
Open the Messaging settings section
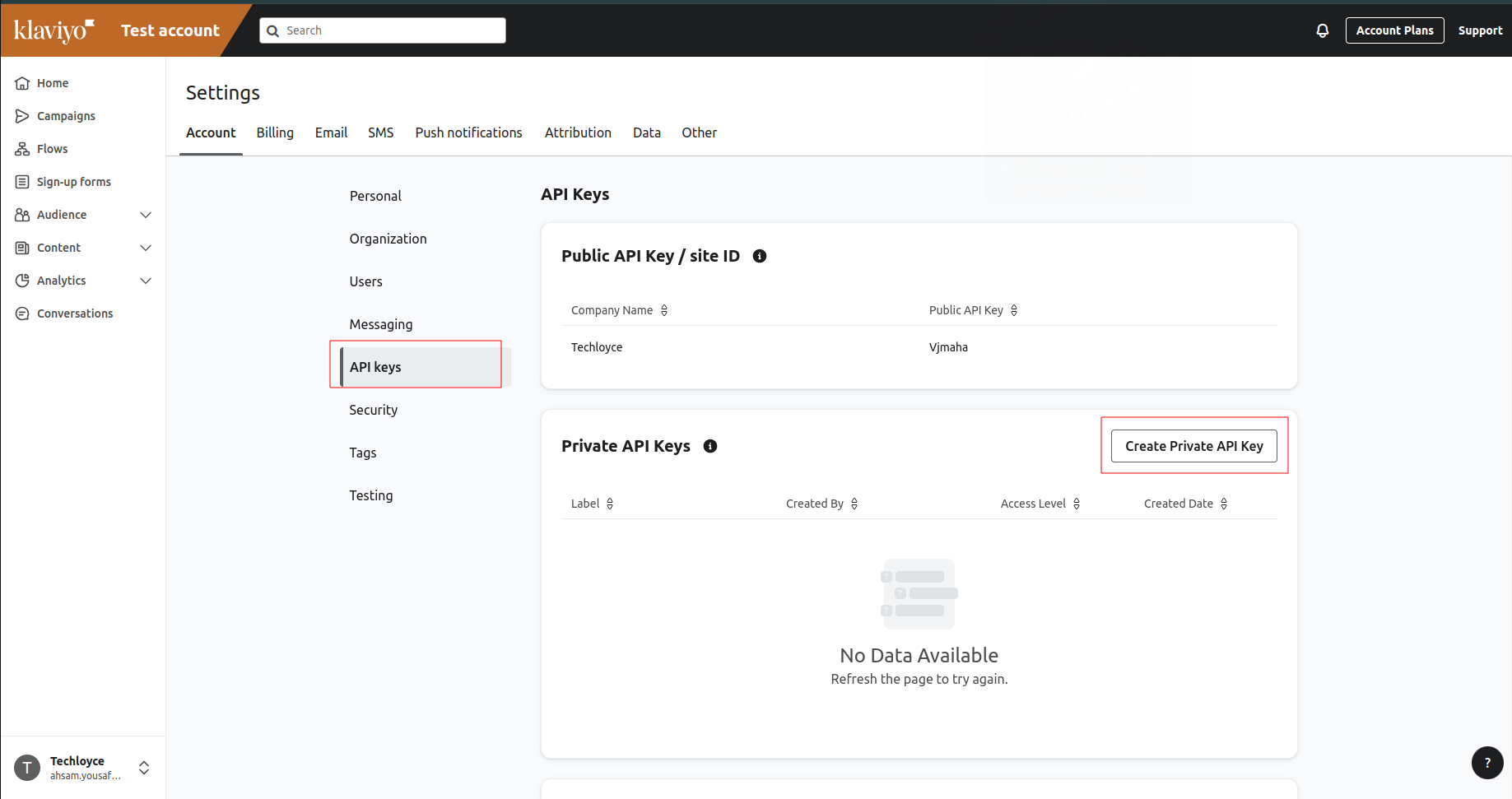tap(381, 324)
